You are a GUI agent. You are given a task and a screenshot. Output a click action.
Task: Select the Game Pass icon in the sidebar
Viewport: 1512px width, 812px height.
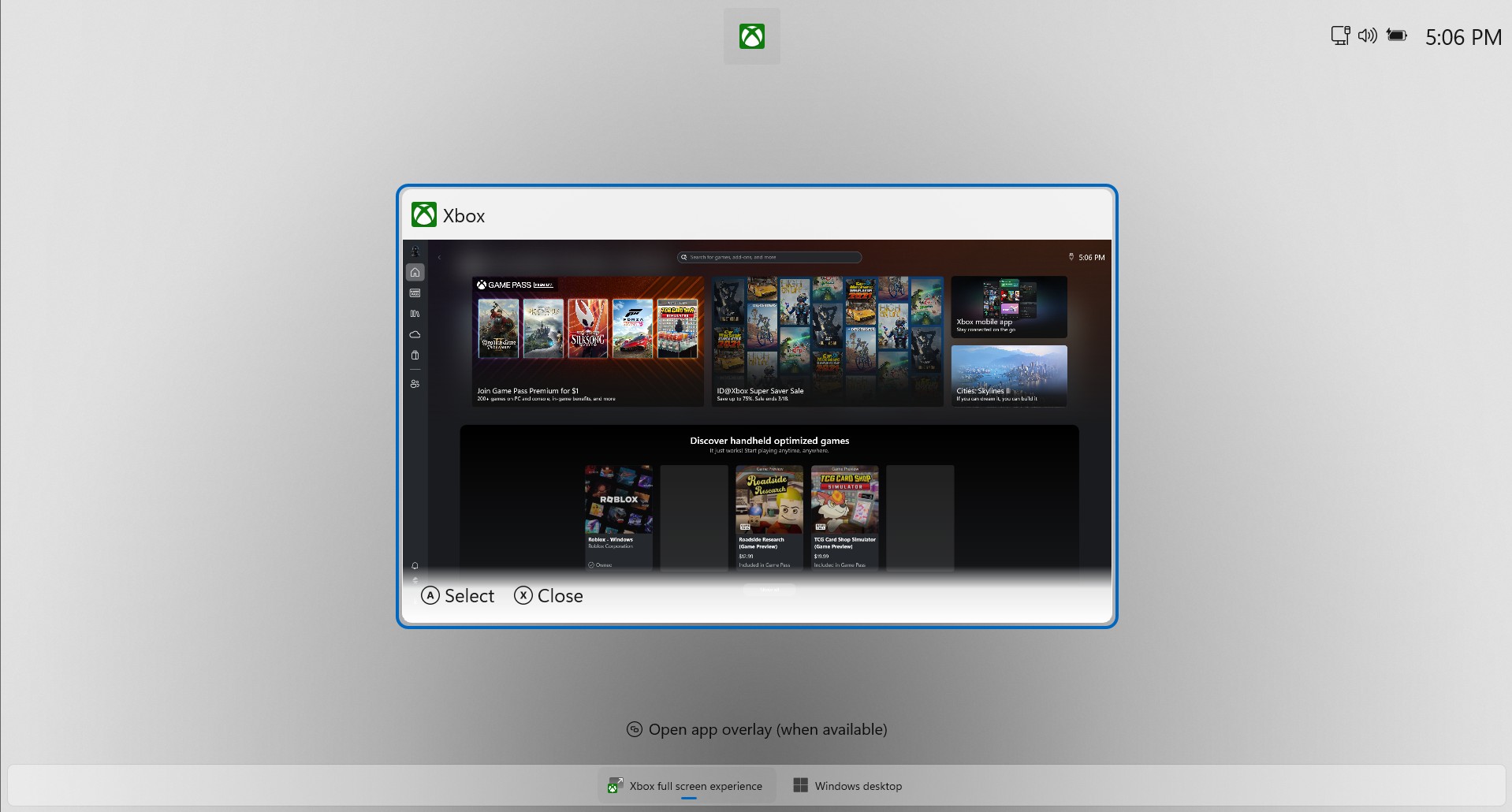[415, 292]
